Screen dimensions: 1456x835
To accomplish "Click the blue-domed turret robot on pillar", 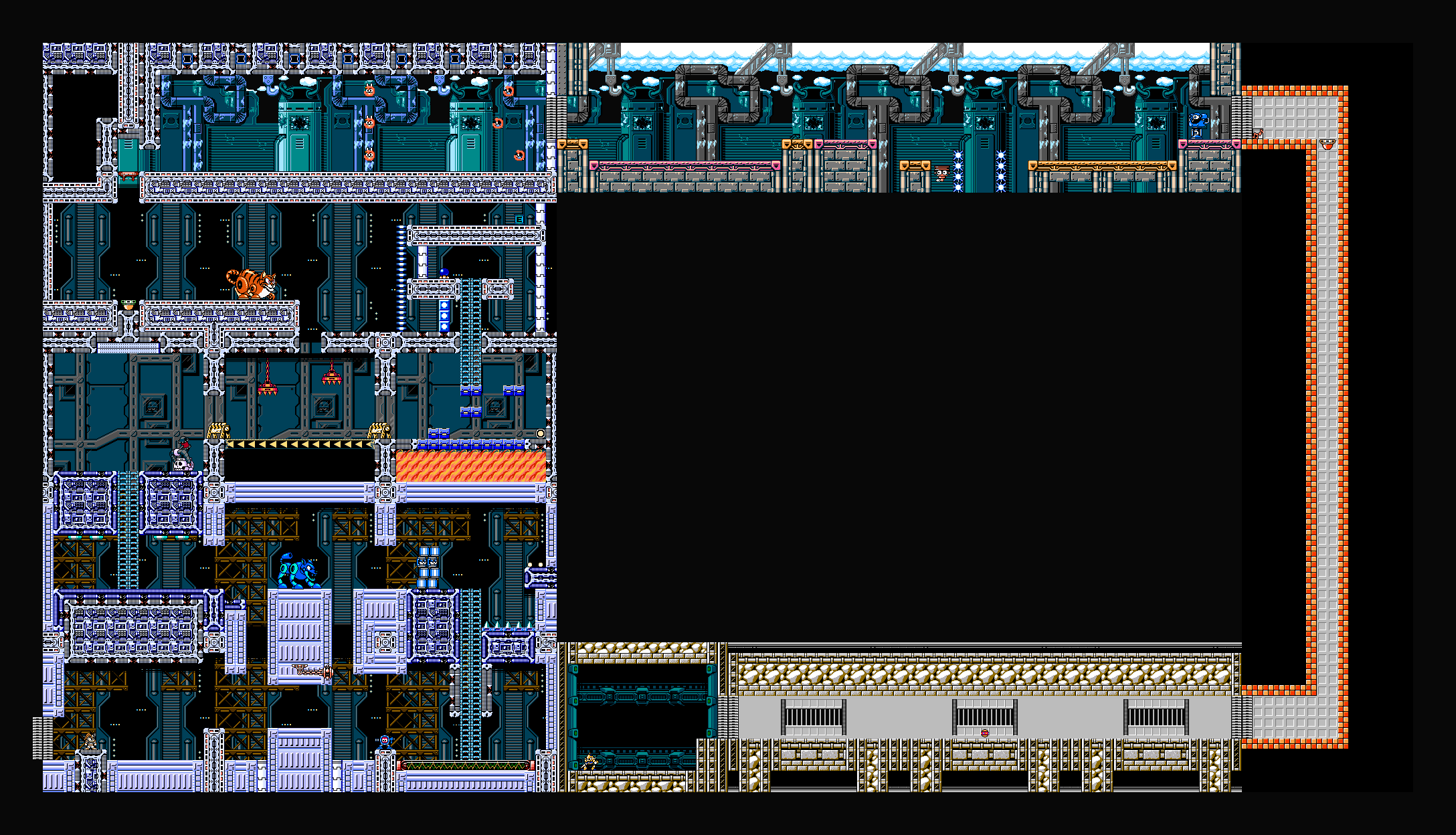I will point(385,741).
